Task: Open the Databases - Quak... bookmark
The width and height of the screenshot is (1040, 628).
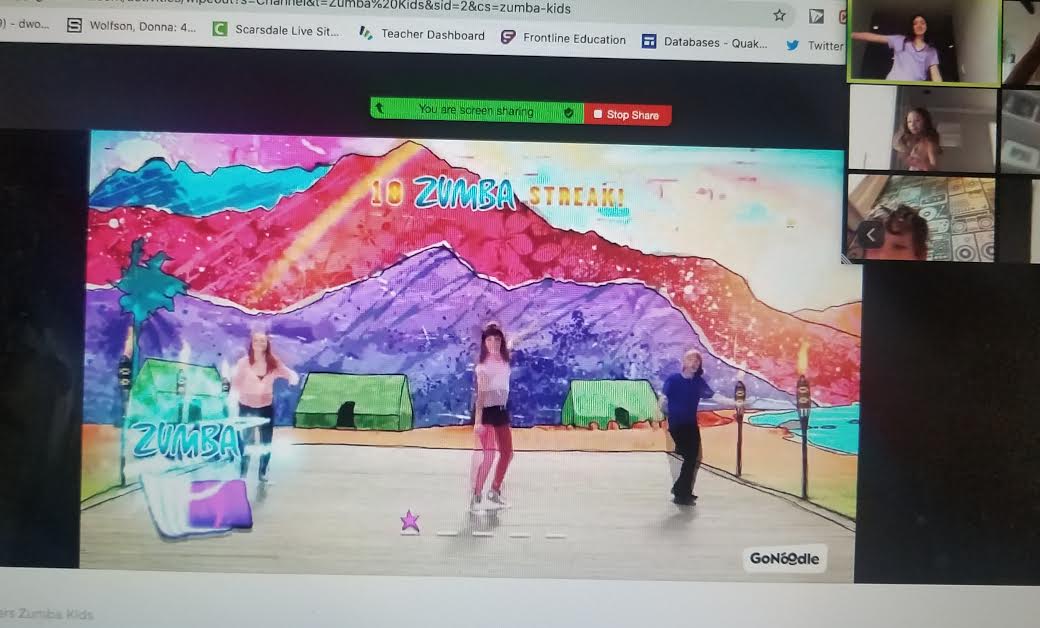Action: pos(704,42)
